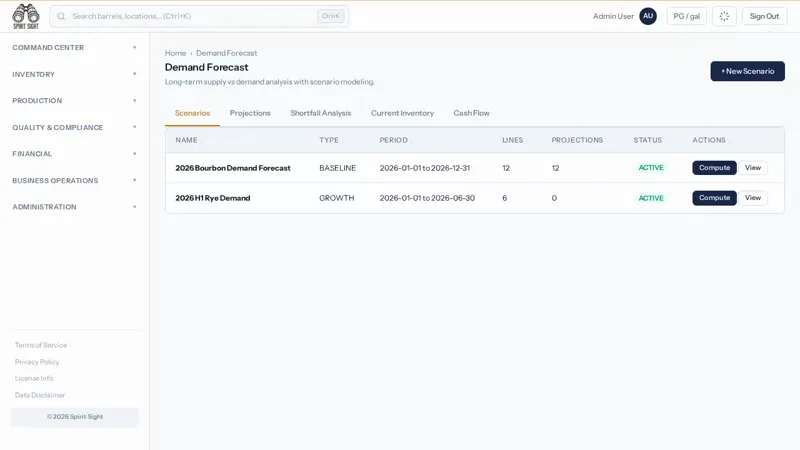Viewport: 800px width, 450px height.
Task: Open the AU user avatar
Action: pos(648,16)
